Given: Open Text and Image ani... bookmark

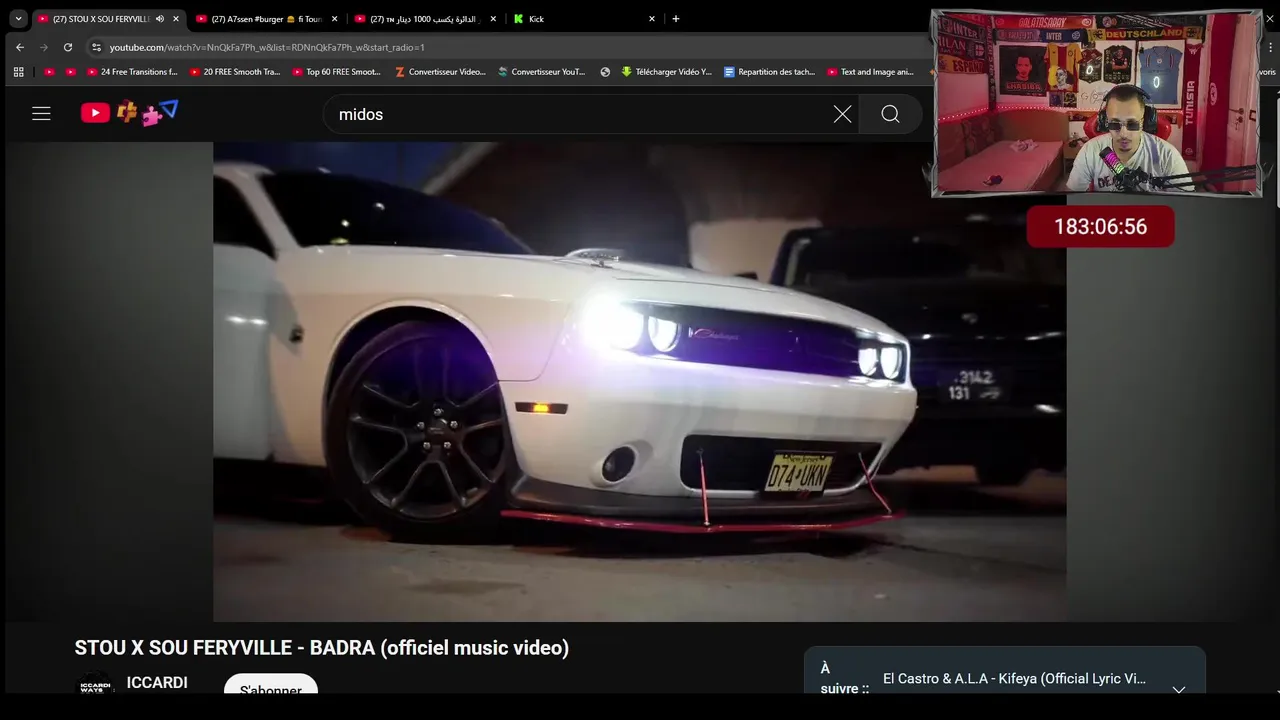Looking at the screenshot, I should tap(870, 72).
